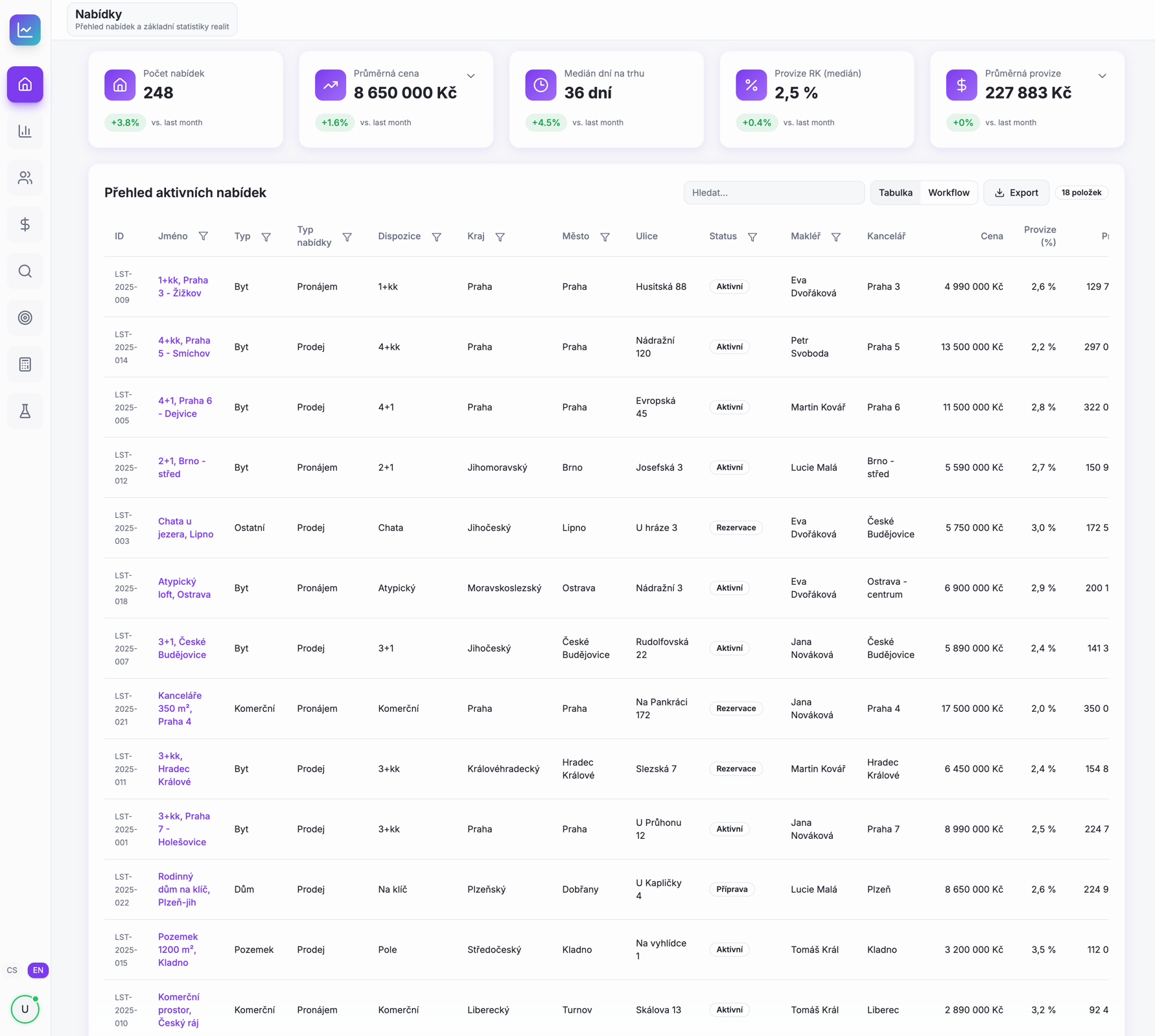Expand the Průměrná provize card options
1155x1036 pixels.
click(x=1102, y=75)
